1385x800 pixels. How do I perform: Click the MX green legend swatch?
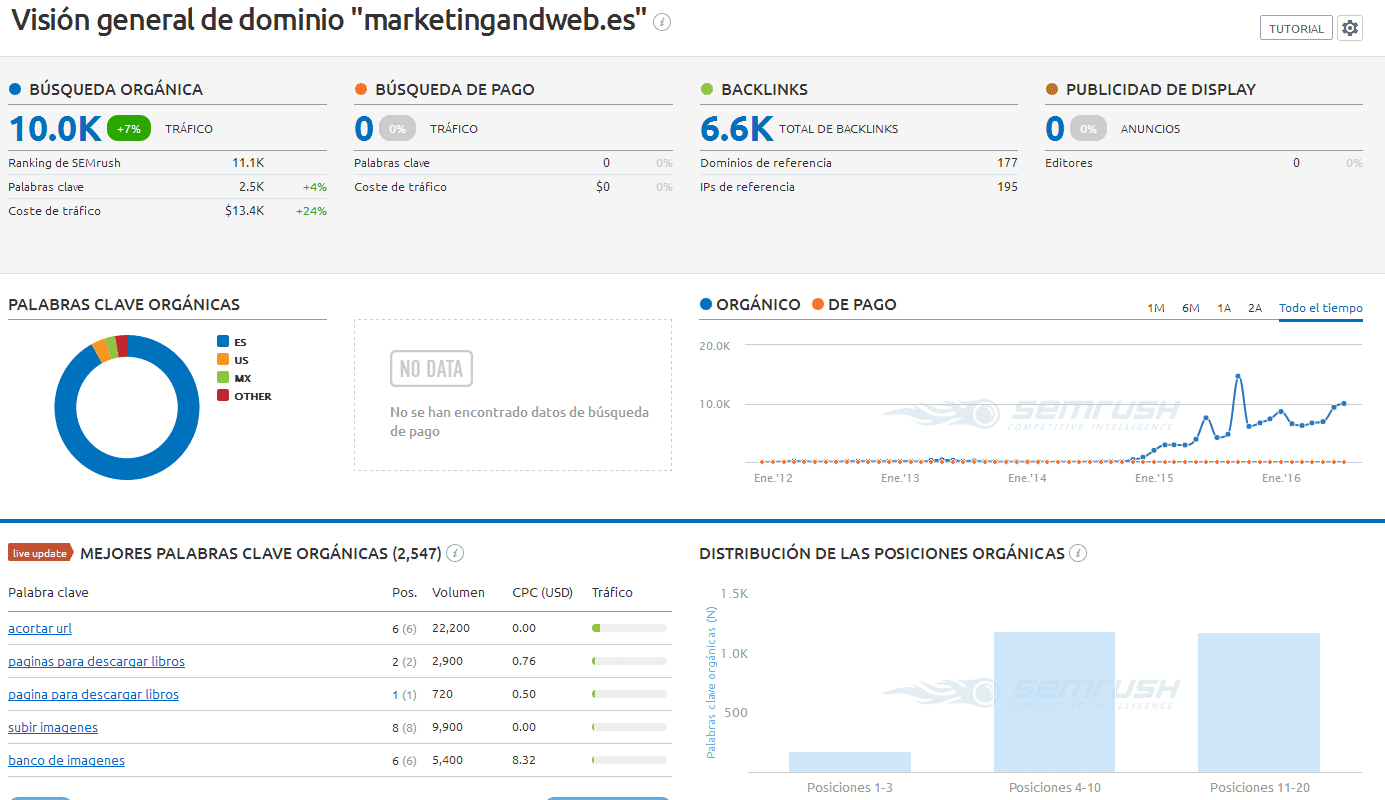click(223, 378)
